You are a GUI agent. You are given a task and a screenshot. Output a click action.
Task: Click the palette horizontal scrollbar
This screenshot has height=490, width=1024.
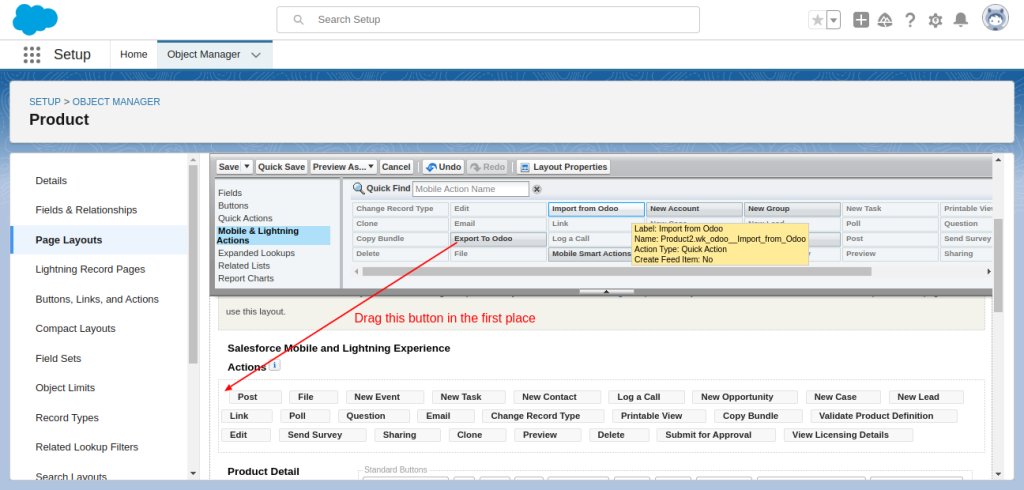(x=617, y=271)
